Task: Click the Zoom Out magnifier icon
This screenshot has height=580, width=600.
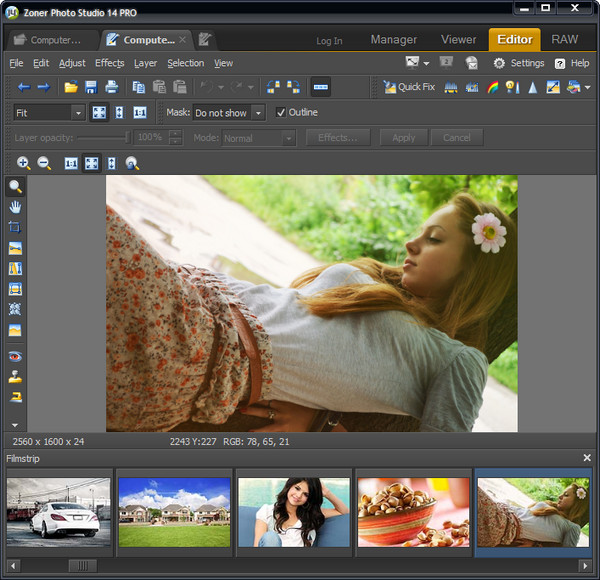Action: coord(44,163)
